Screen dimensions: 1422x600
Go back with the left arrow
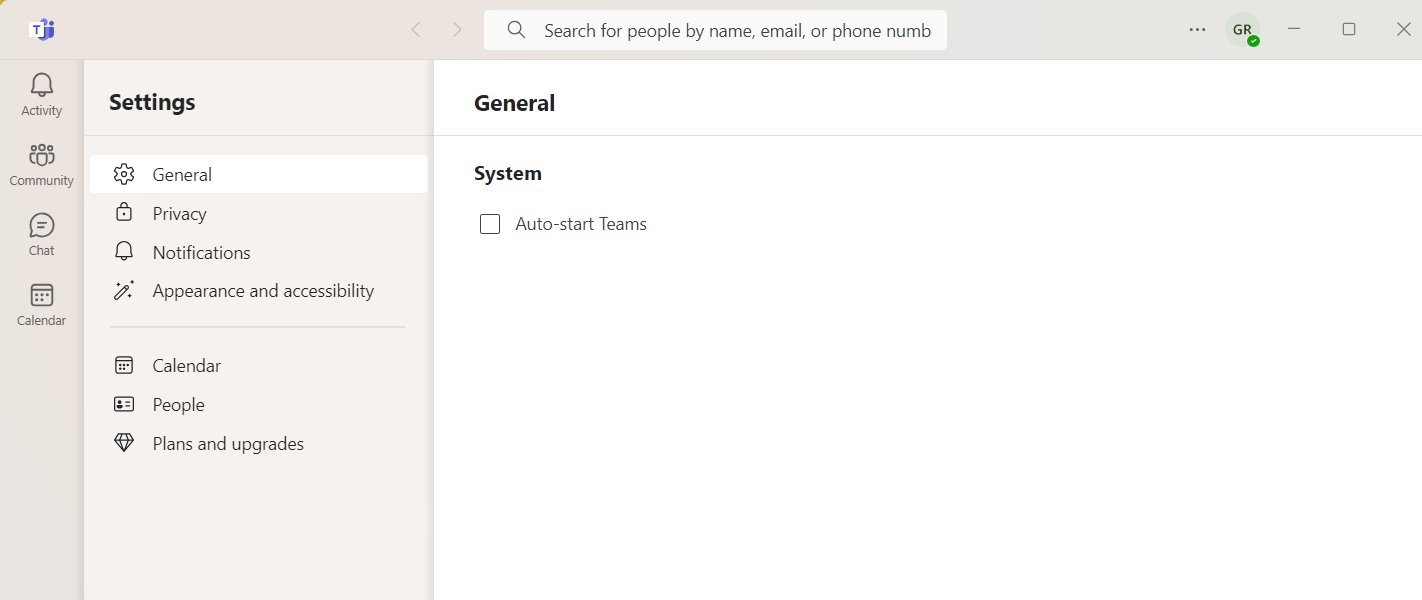[416, 30]
